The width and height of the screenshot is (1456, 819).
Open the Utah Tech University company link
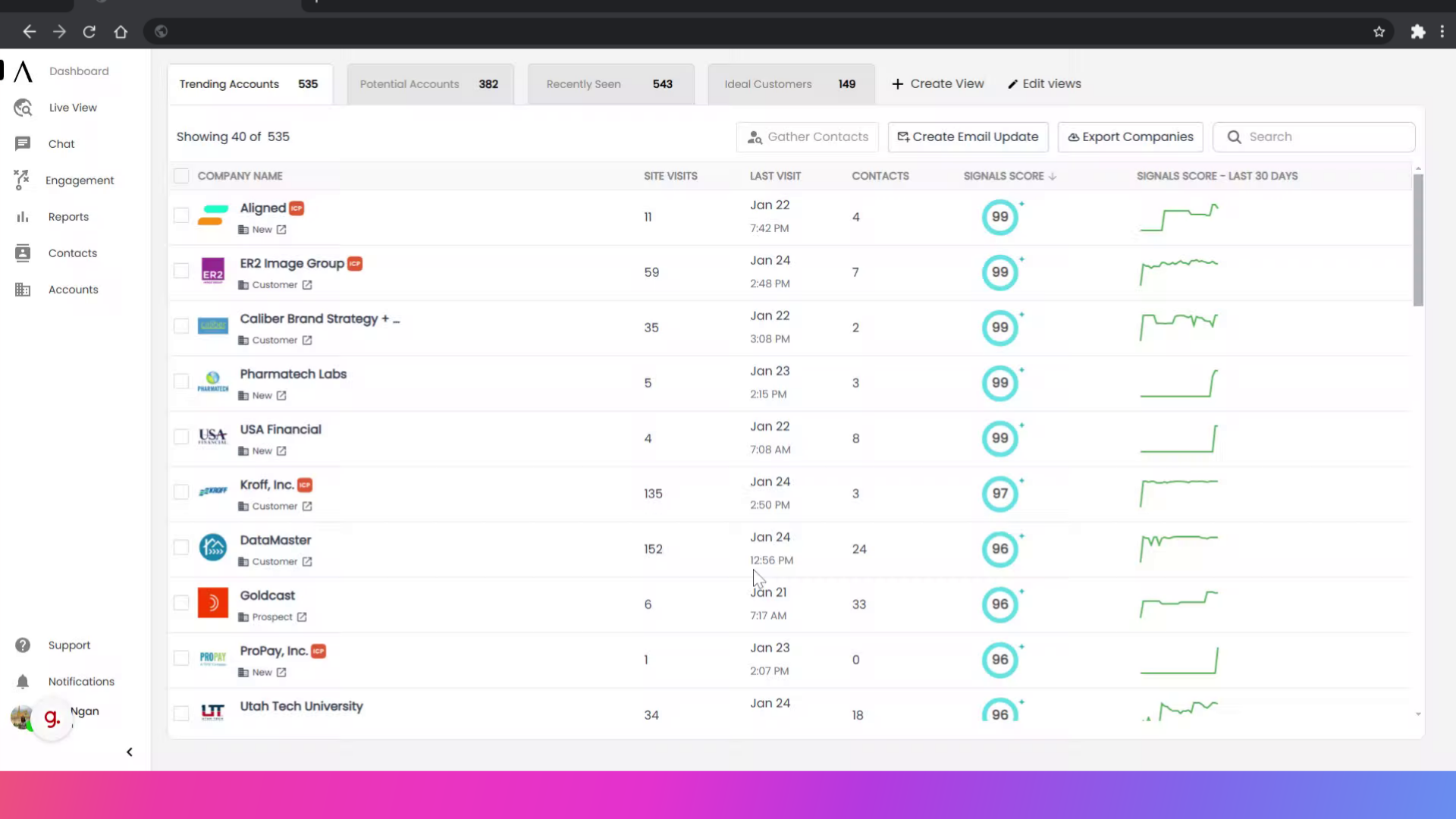(x=301, y=706)
